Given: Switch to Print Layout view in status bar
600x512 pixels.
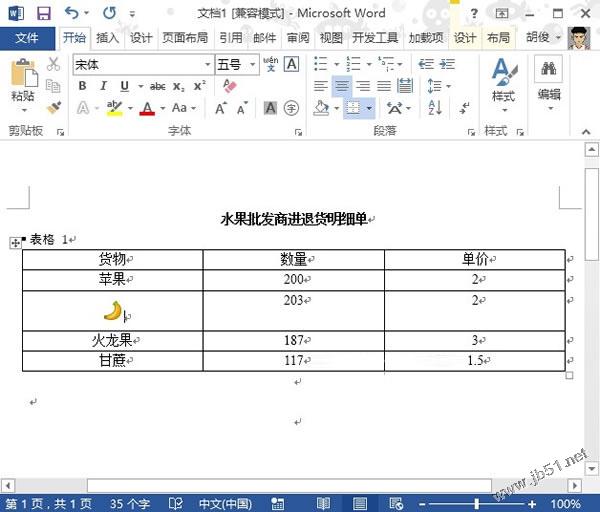Looking at the screenshot, I should tap(360, 504).
